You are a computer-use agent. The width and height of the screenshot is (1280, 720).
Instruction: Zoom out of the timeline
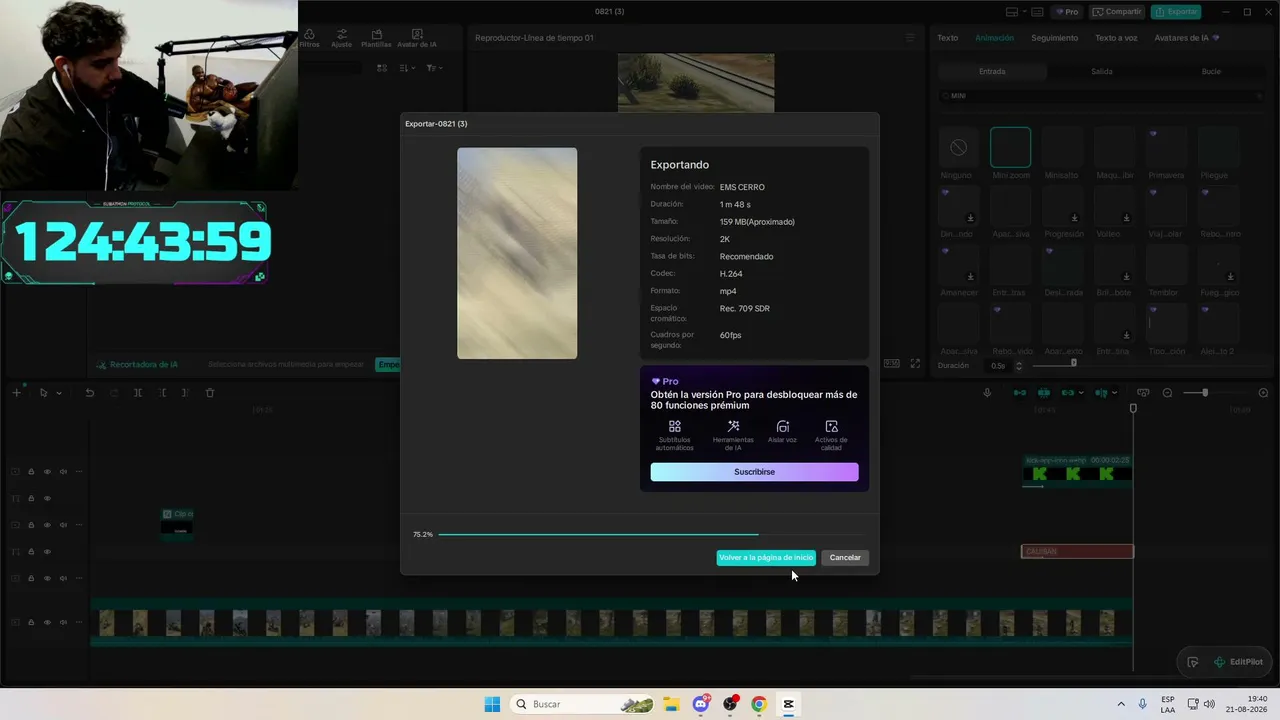pos(1167,393)
